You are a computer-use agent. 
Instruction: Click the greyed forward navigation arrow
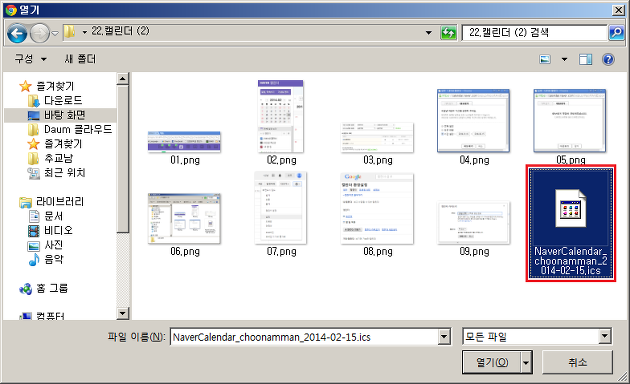coord(40,33)
